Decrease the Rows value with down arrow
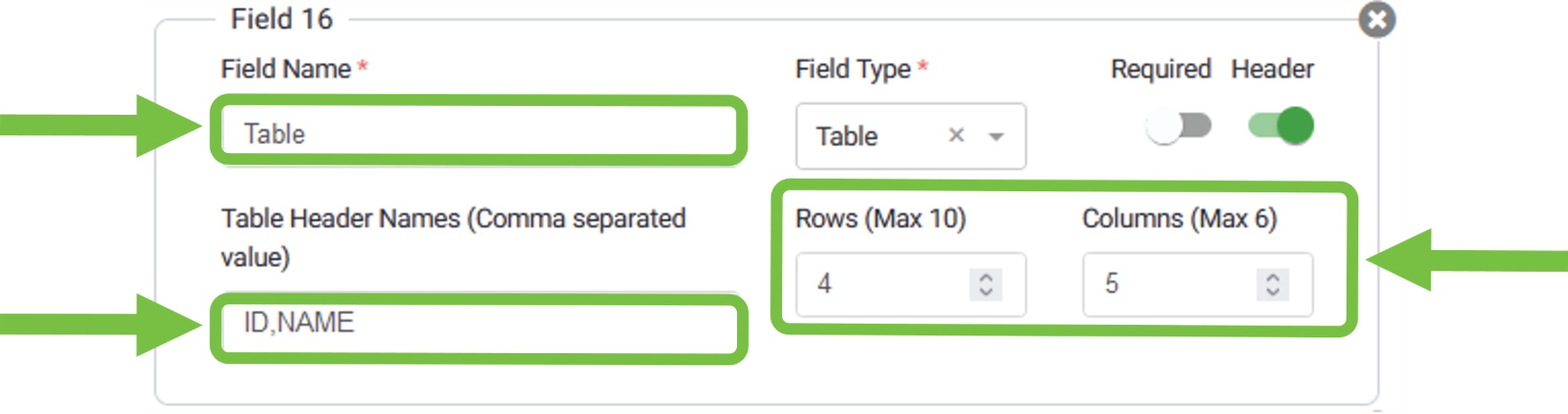Screen dimensions: 1568x414 [x=986, y=291]
